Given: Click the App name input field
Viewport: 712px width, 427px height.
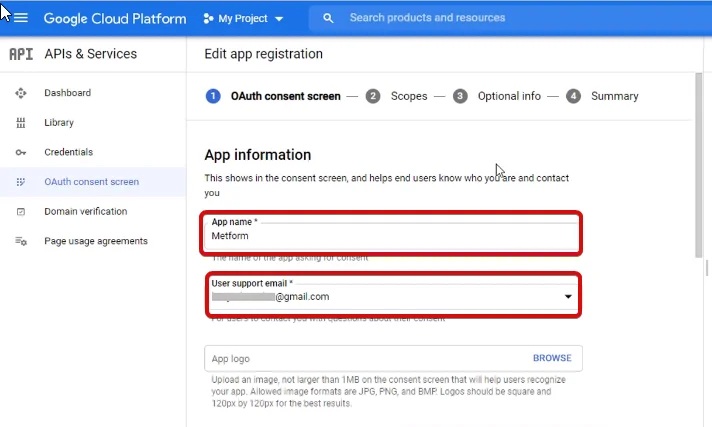Looking at the screenshot, I should 393,237.
